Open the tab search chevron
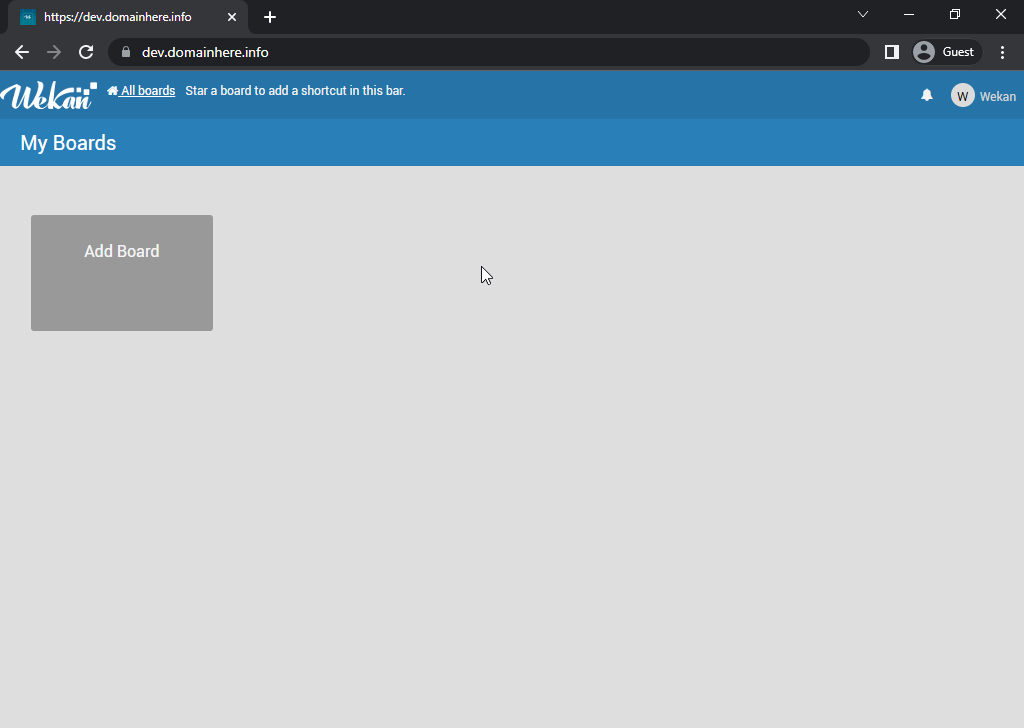This screenshot has height=728, width=1024. tap(863, 14)
